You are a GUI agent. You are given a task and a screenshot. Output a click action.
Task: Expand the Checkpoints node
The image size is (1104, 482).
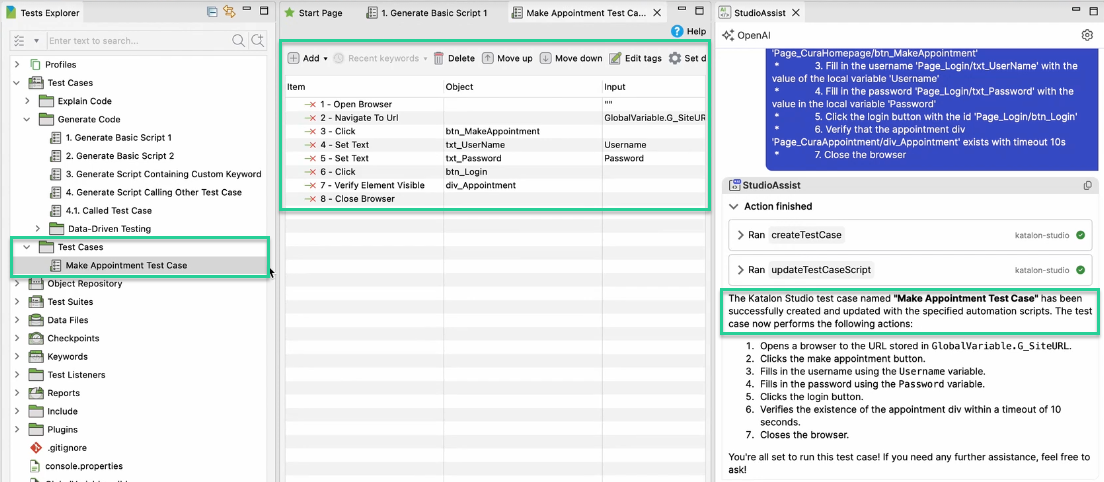[18, 338]
